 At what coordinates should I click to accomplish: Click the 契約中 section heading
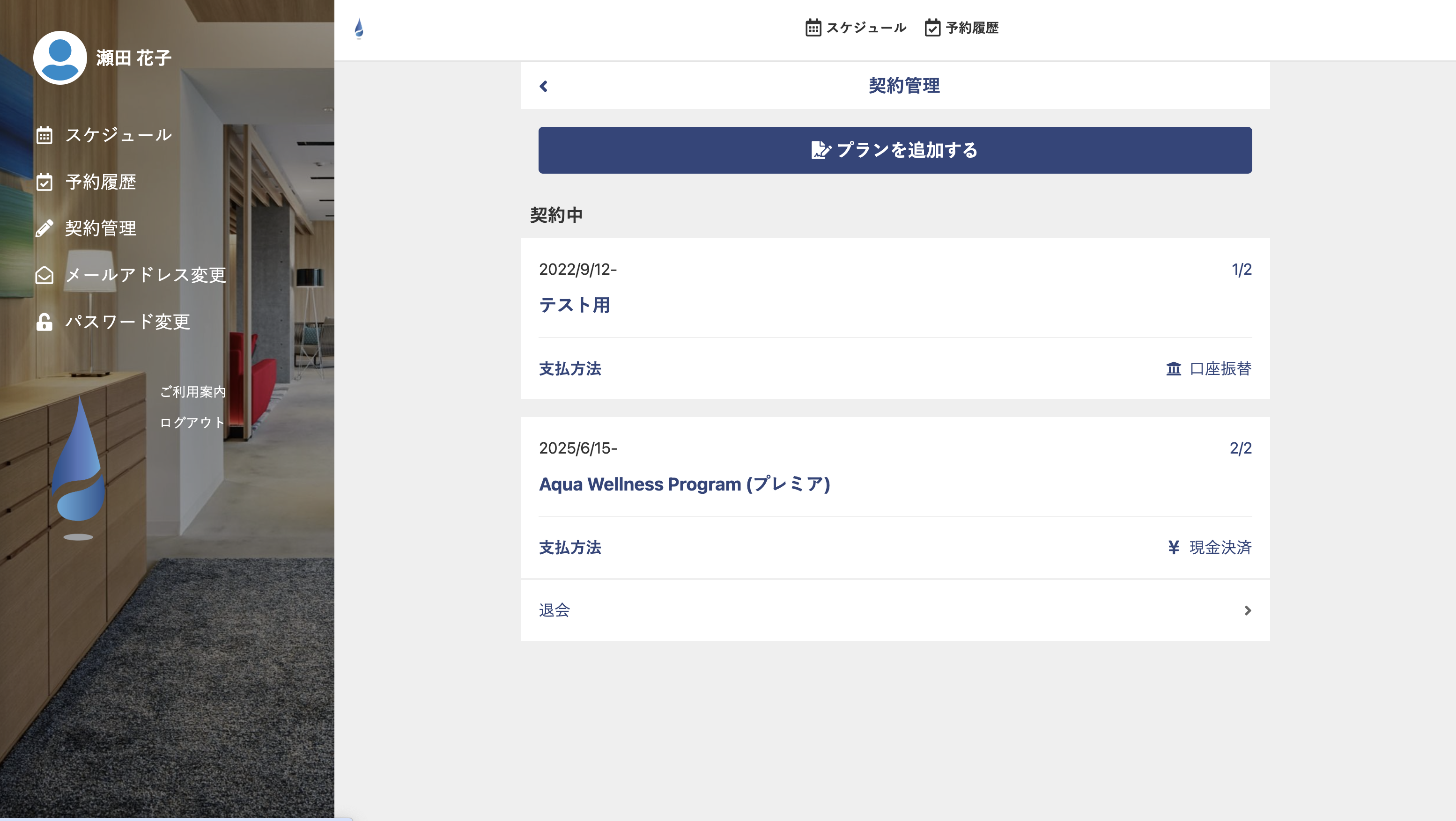[556, 215]
